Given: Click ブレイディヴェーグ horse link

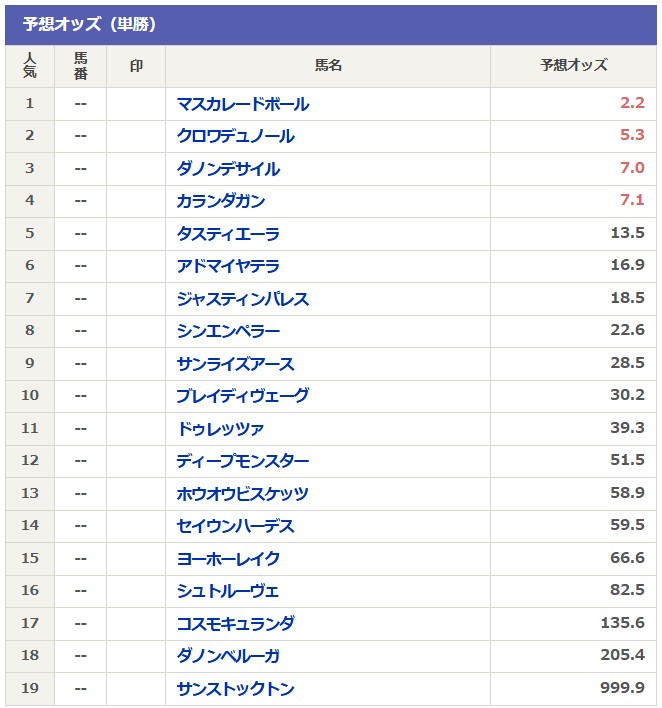Looking at the screenshot, I should click(x=243, y=396).
